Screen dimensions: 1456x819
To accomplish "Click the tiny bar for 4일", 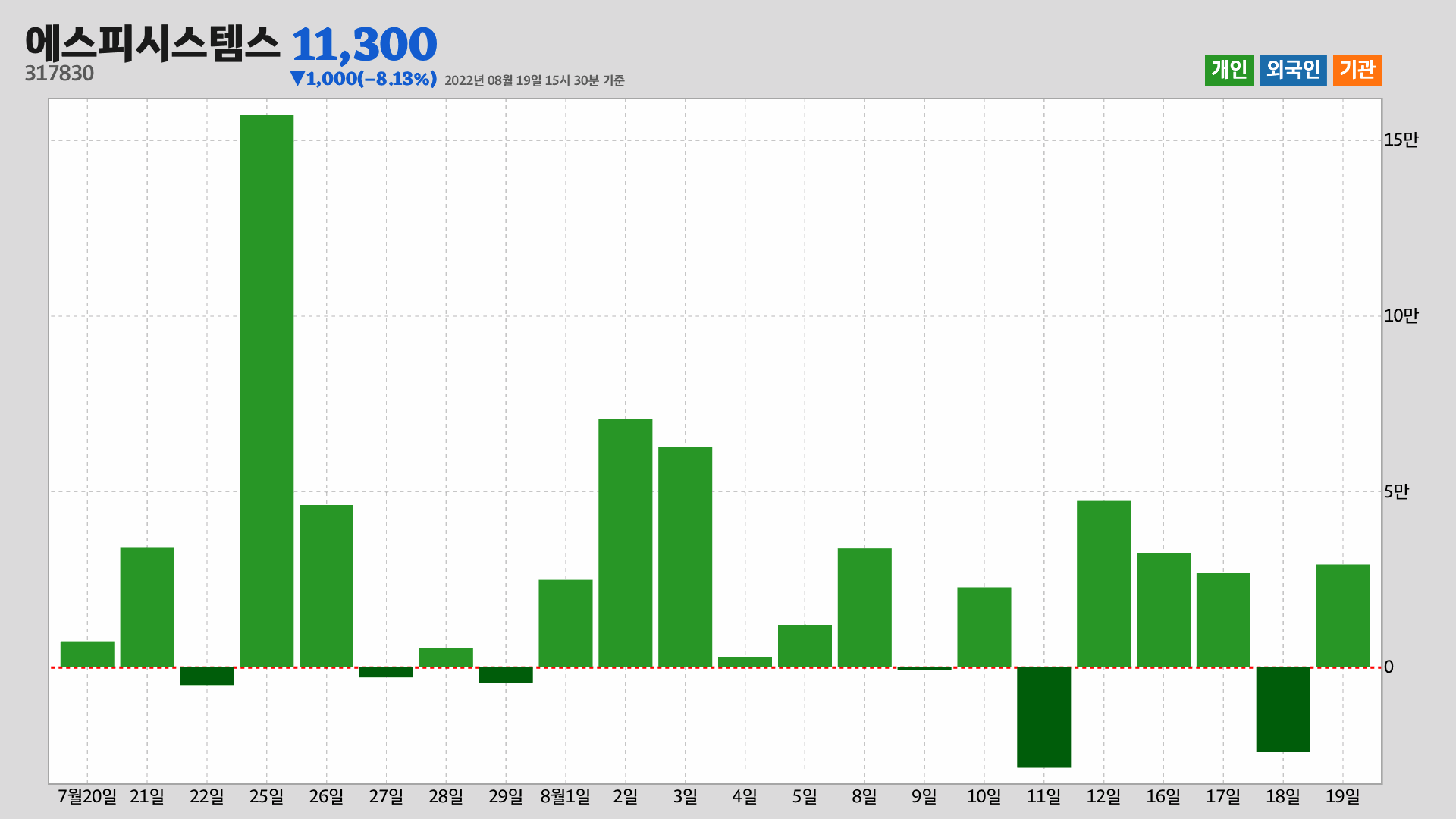I will (745, 662).
